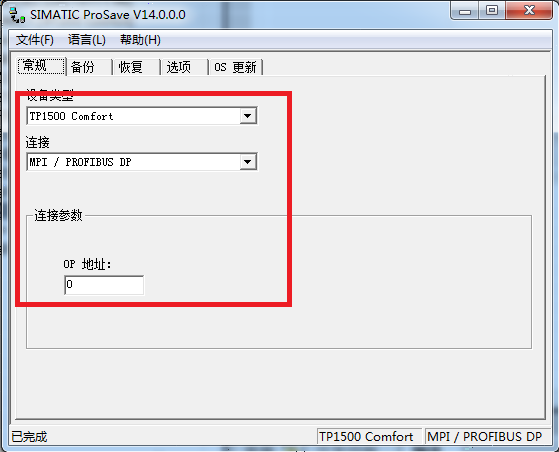Minimize the ProSave window
This screenshot has height=452, width=559.
point(465,11)
